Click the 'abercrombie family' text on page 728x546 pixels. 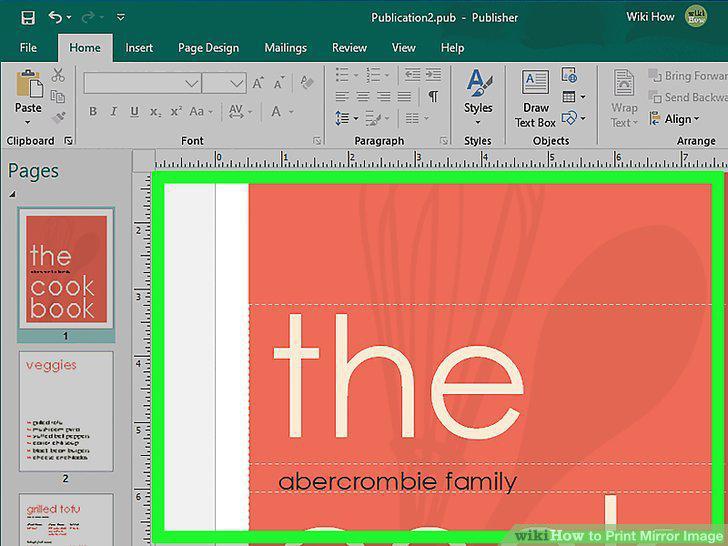[x=397, y=481]
